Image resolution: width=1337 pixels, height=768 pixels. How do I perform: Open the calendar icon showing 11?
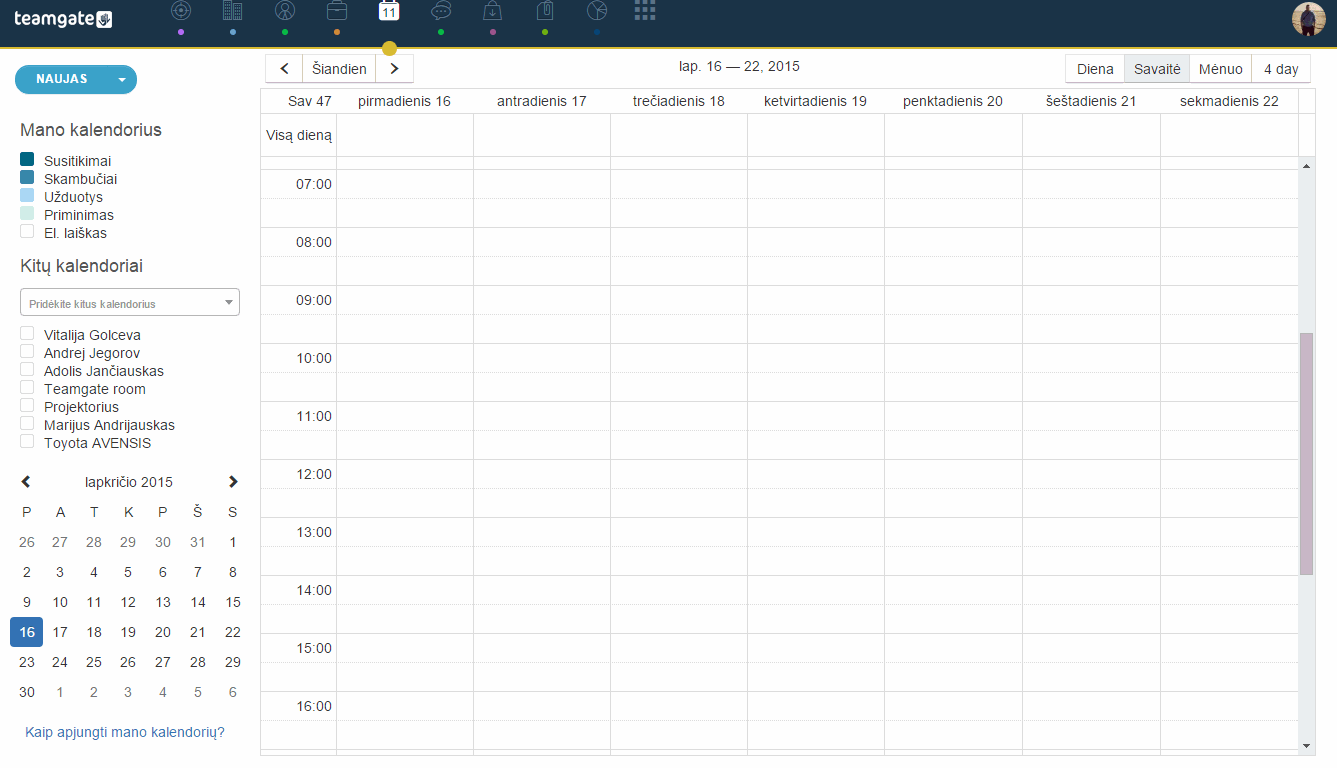click(x=389, y=11)
